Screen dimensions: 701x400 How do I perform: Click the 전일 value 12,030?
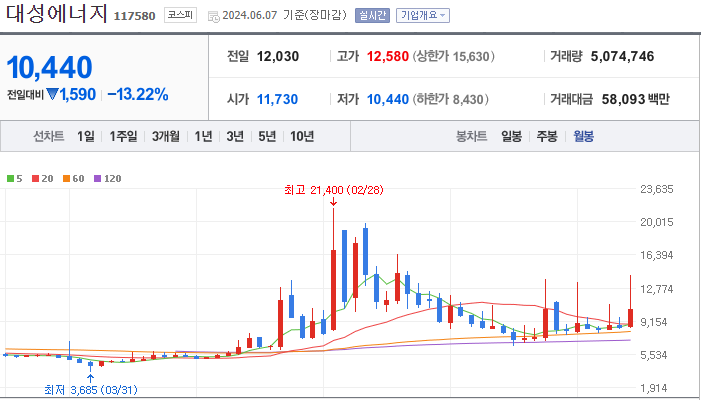tap(278, 56)
